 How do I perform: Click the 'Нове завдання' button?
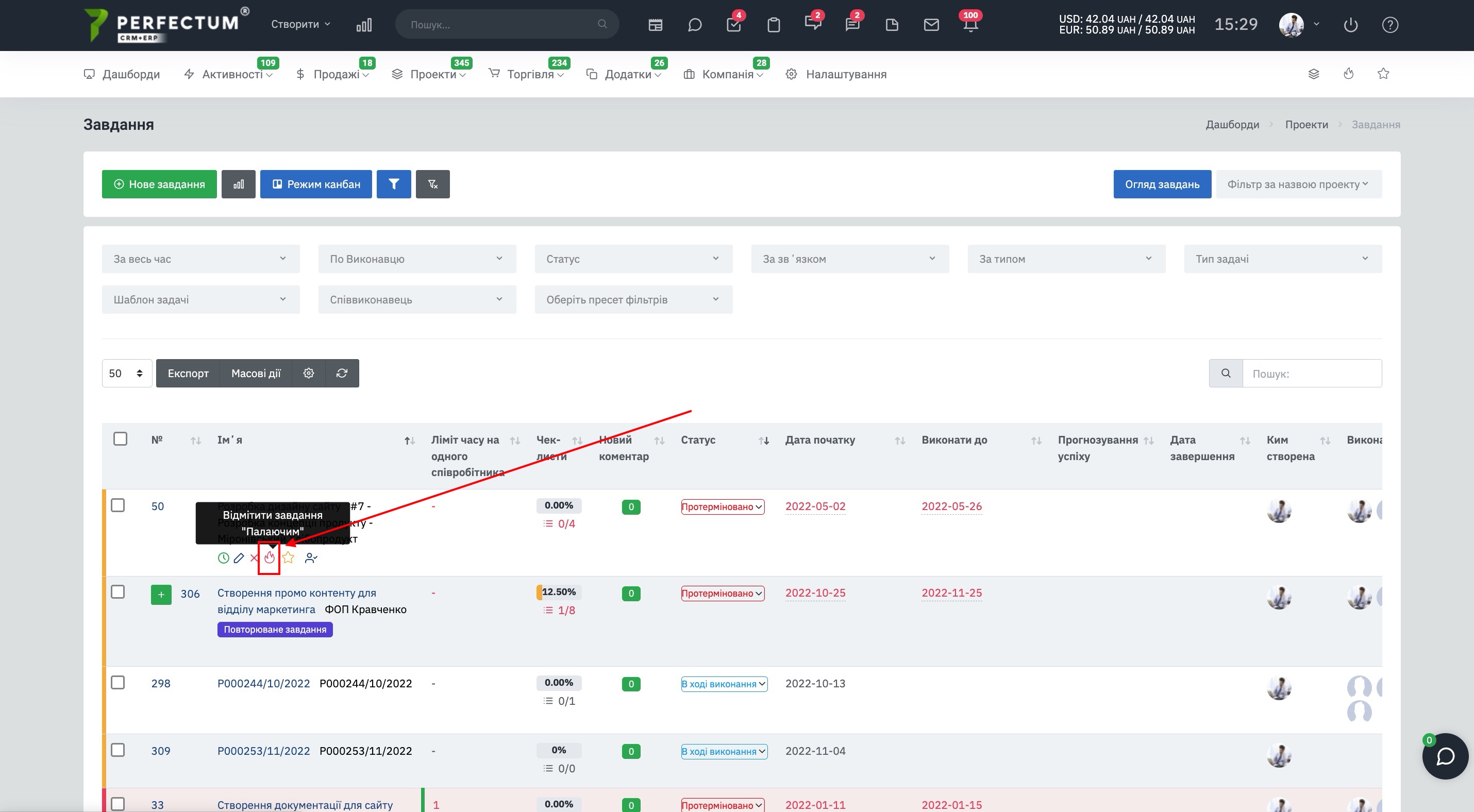point(159,184)
